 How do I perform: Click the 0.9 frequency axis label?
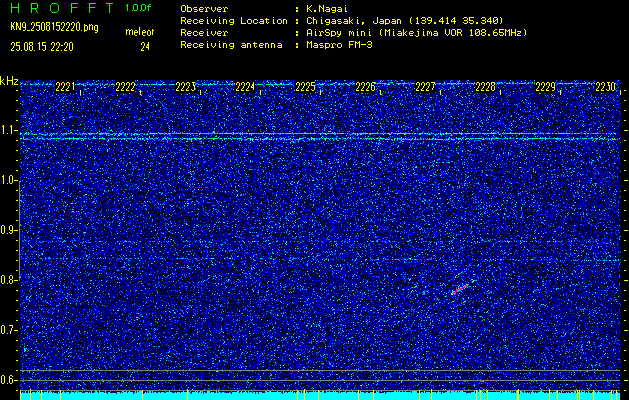tap(9, 230)
